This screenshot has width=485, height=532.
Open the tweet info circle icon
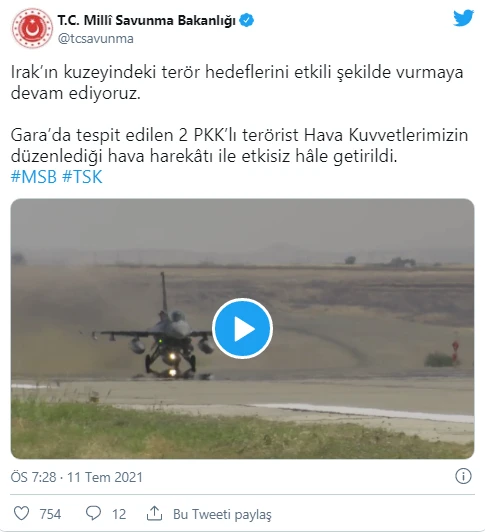pyautogui.click(x=463, y=476)
